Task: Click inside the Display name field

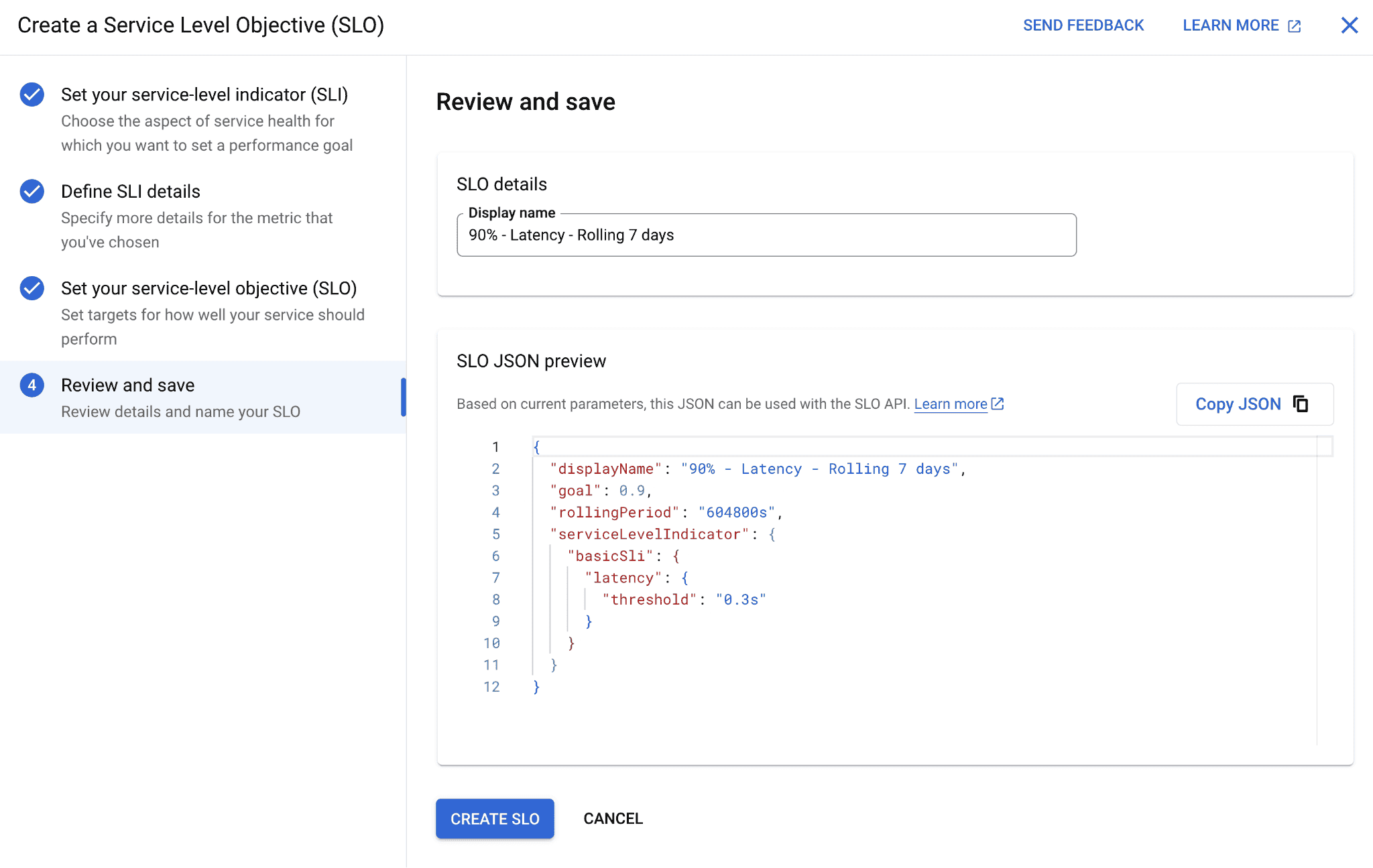Action: point(766,235)
